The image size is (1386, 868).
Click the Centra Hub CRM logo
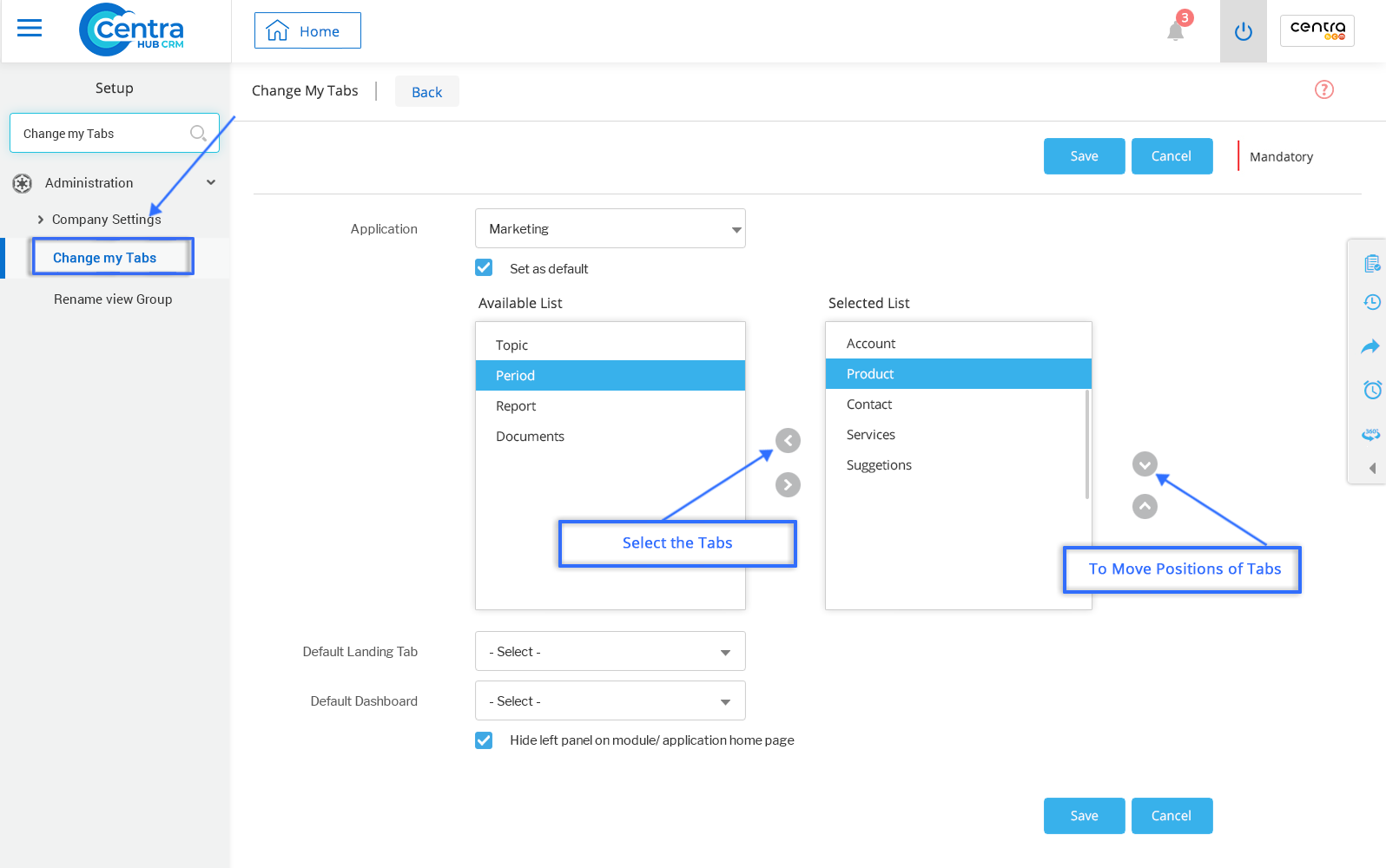(131, 30)
